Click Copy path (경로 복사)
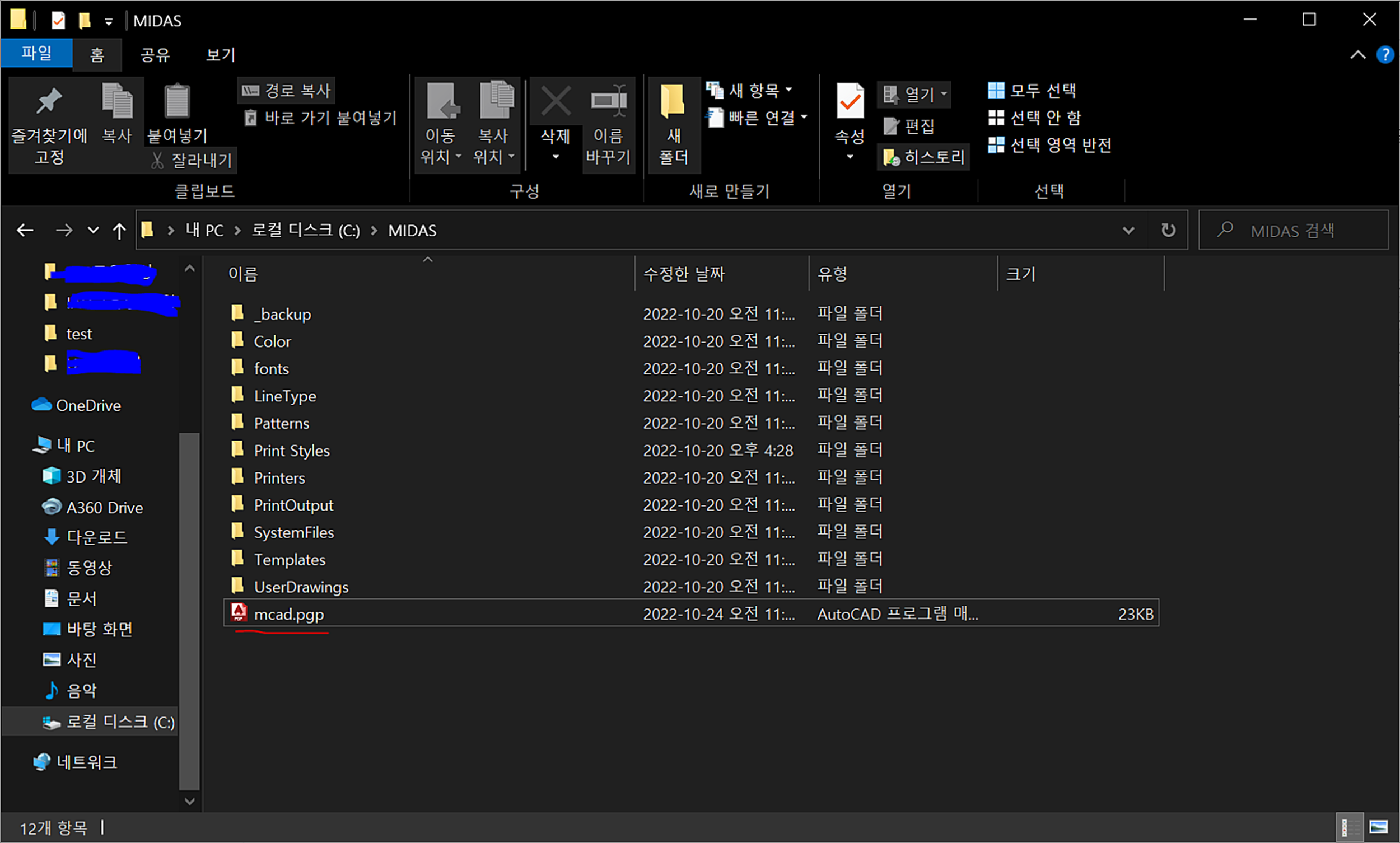Viewport: 1400px width, 843px height. coord(286,90)
